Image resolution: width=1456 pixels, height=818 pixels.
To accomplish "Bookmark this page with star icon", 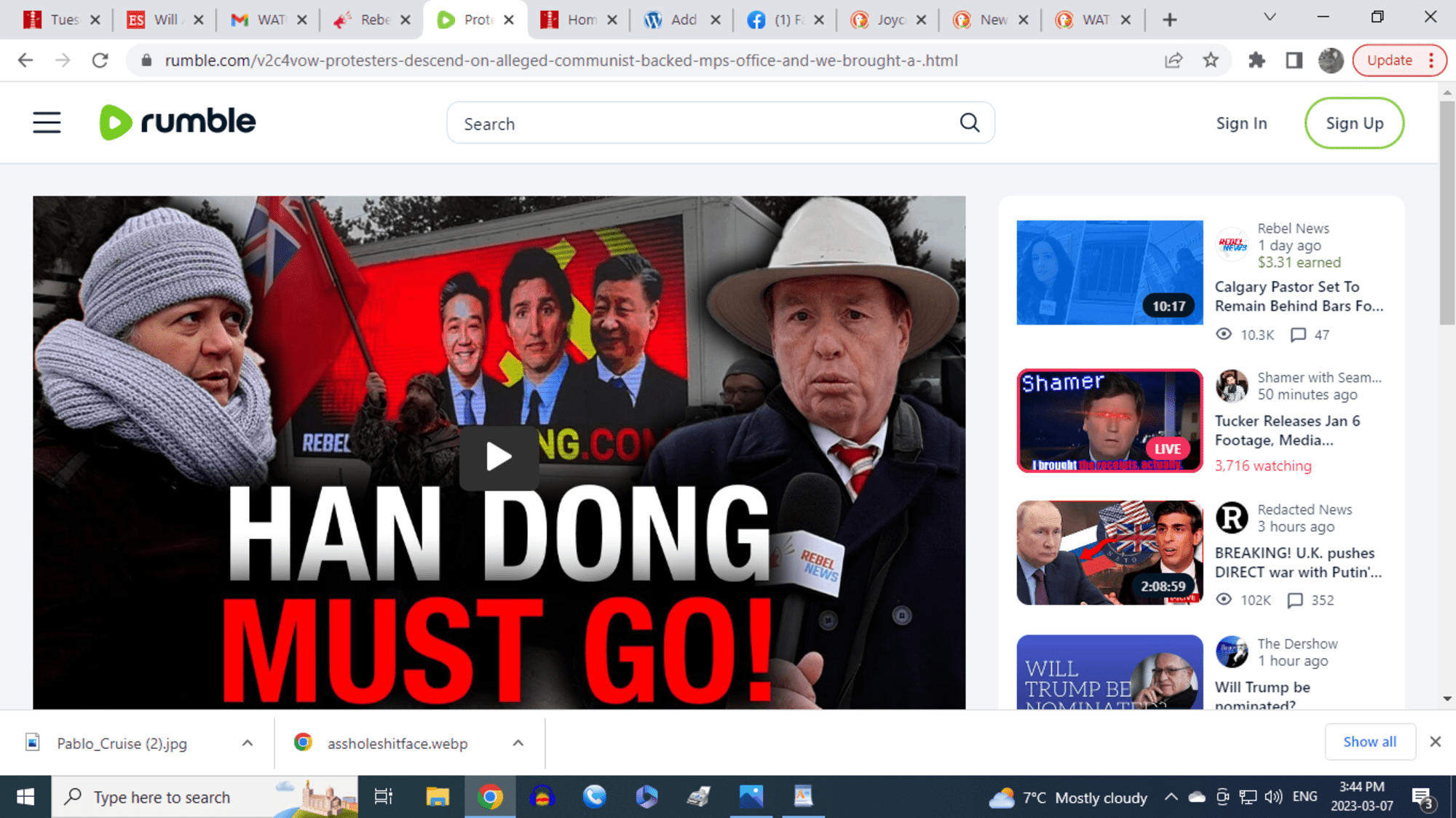I will tap(1211, 60).
